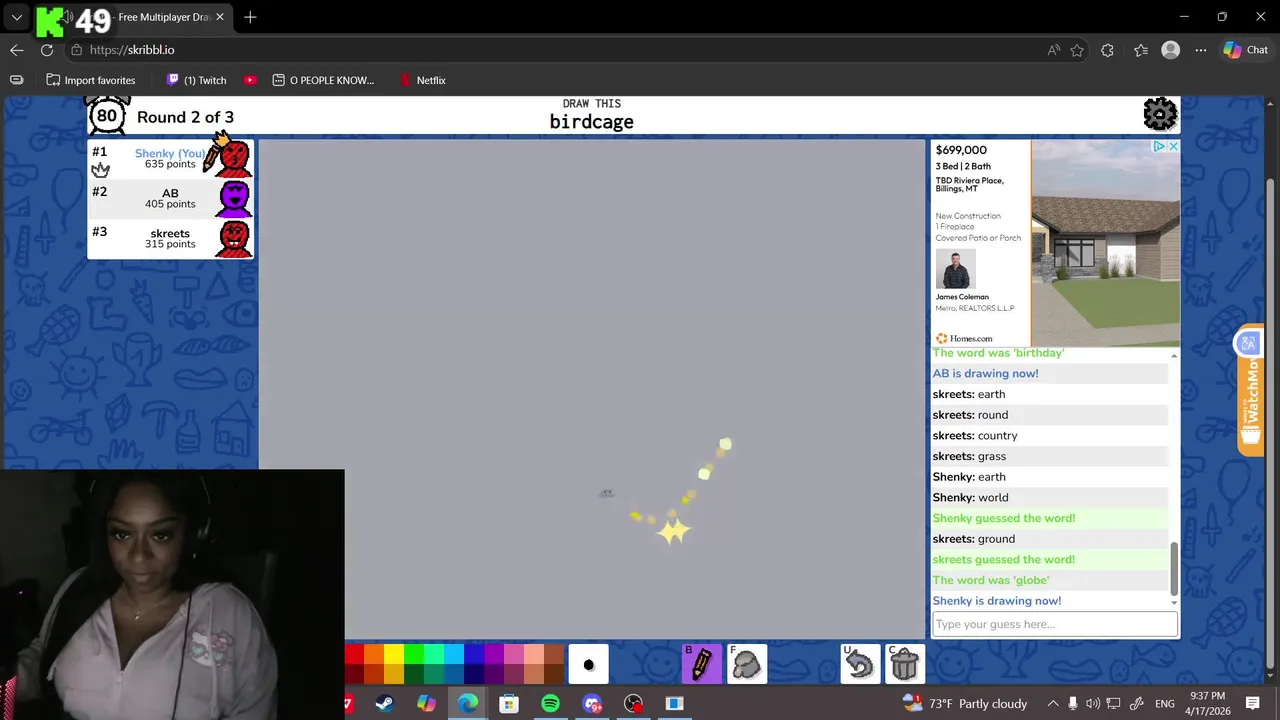Reload the skribbl.io page
Screen dimensions: 1280x720
tap(47, 50)
